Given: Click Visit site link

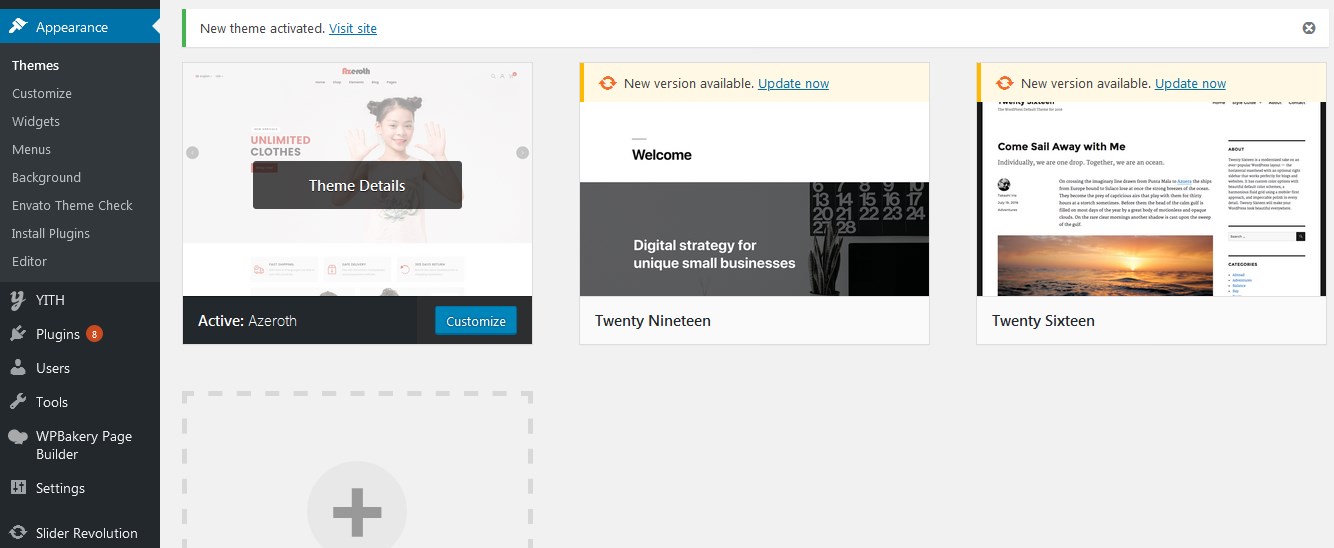Looking at the screenshot, I should (x=353, y=28).
